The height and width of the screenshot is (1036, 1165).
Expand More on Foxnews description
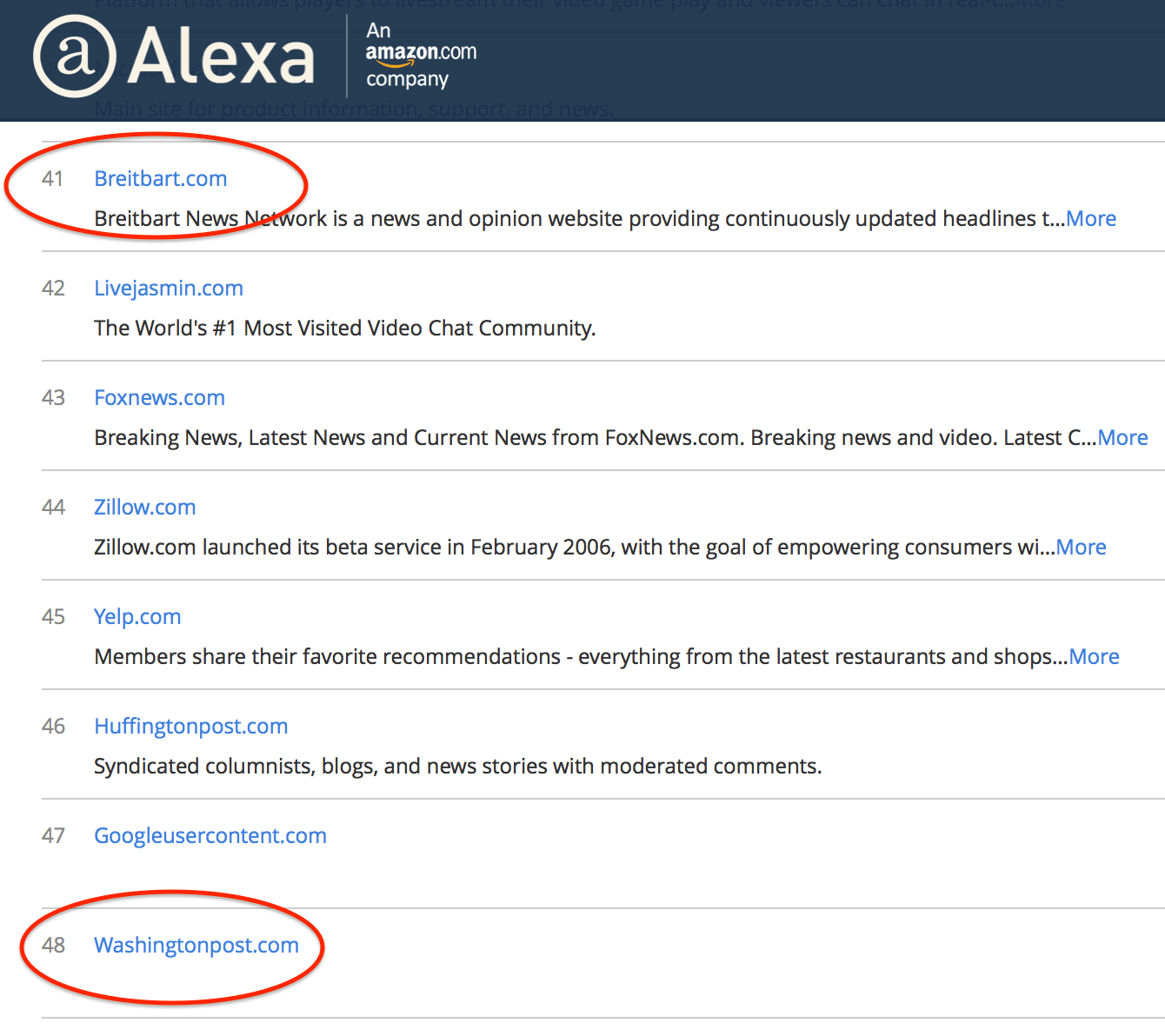[x=1122, y=437]
